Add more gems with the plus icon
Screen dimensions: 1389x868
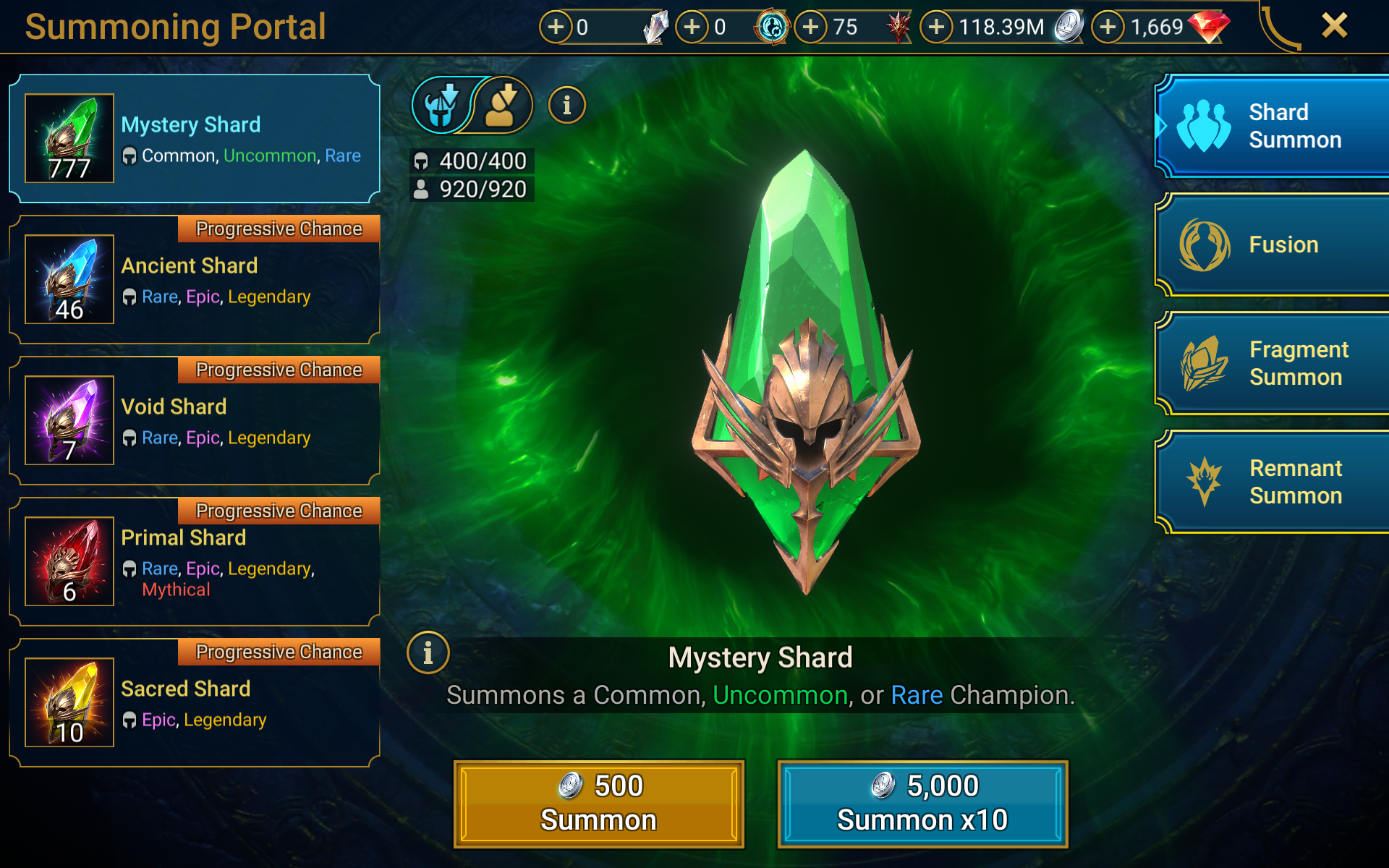pos(1108,27)
